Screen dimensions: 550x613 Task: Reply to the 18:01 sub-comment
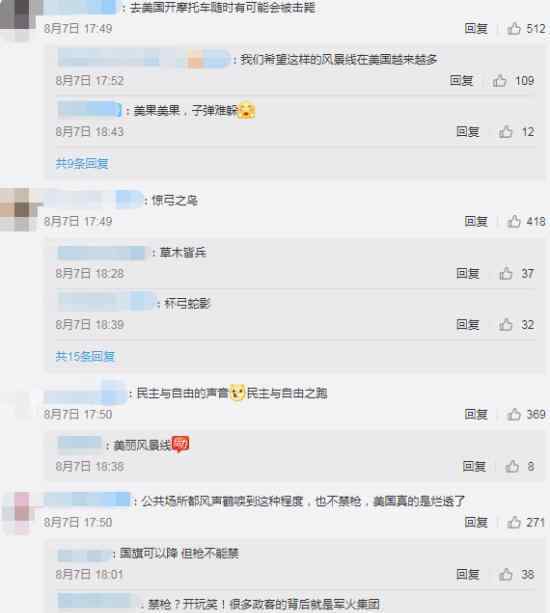tap(468, 574)
